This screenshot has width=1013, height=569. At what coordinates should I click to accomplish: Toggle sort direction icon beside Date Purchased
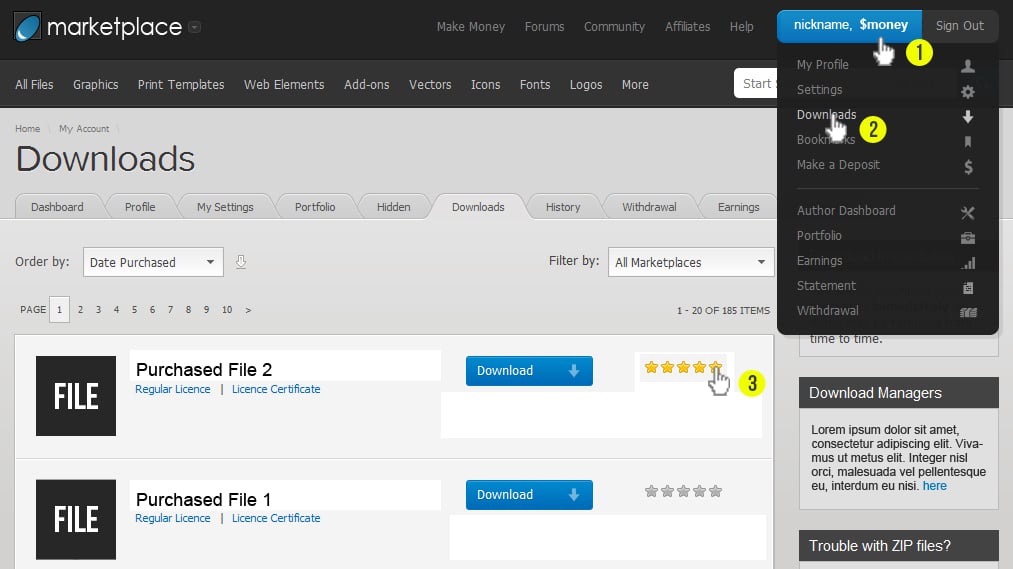coord(240,263)
